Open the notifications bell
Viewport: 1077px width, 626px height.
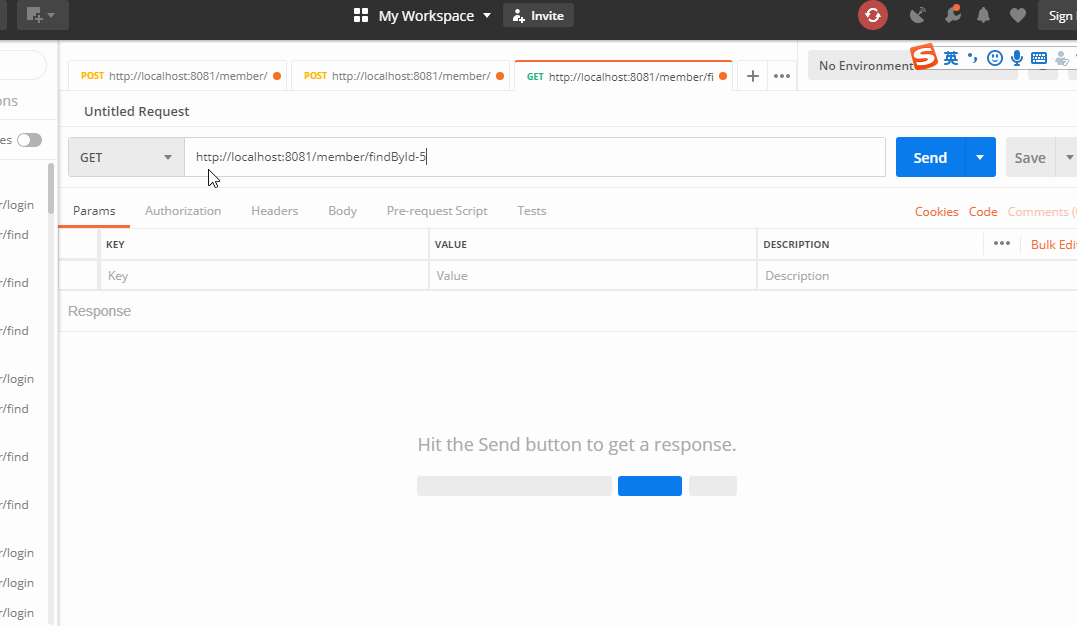(x=984, y=15)
